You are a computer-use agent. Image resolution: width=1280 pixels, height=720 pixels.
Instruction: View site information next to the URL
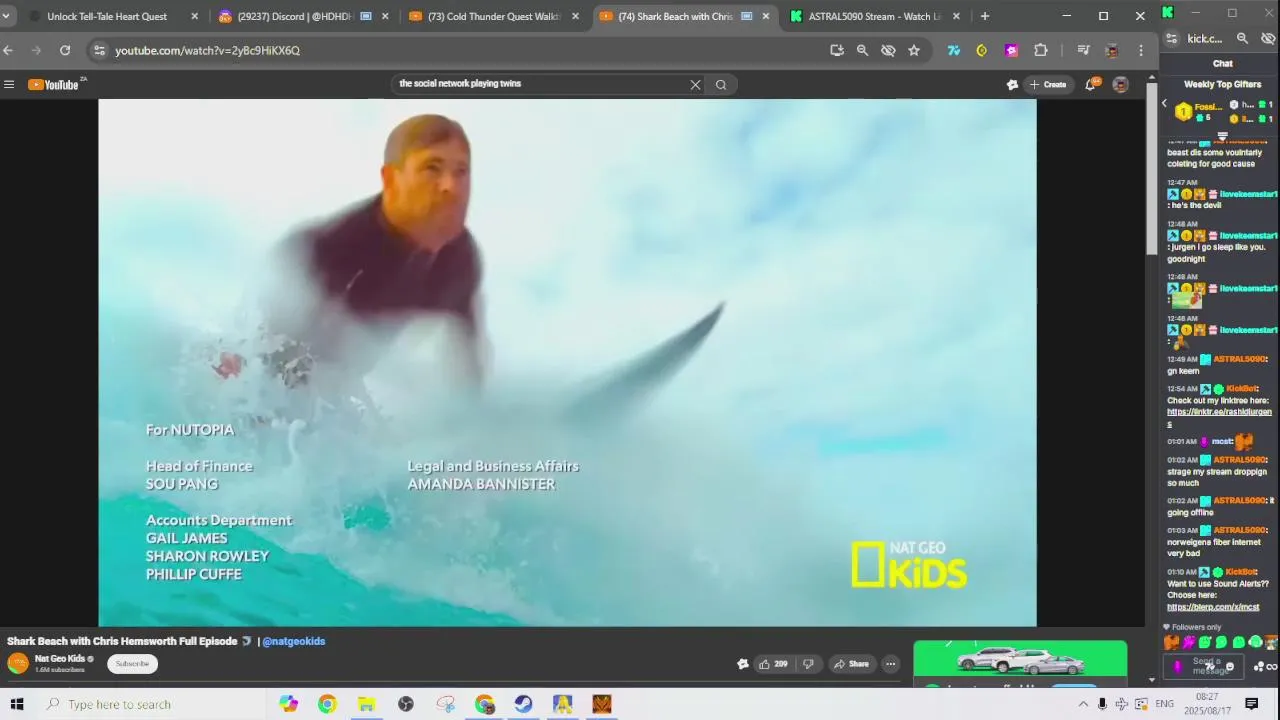click(98, 50)
